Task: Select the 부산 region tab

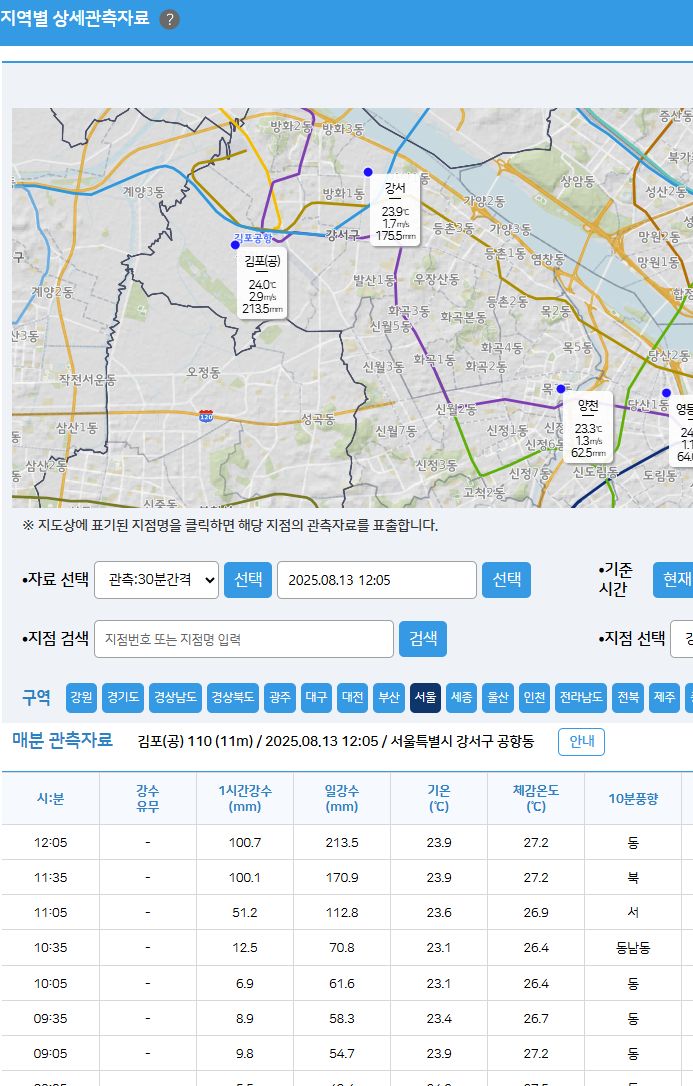Action: pyautogui.click(x=389, y=697)
